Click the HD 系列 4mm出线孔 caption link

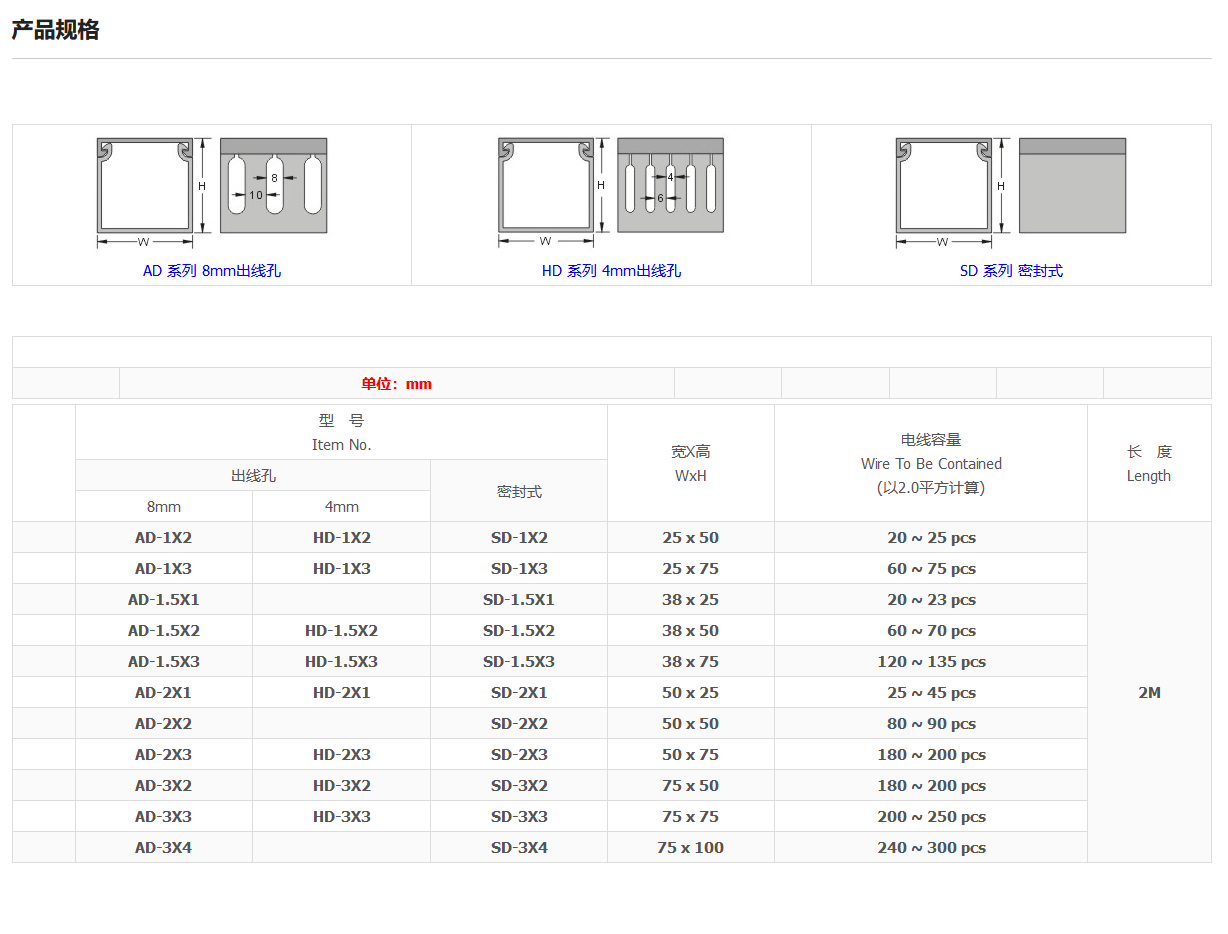click(611, 271)
